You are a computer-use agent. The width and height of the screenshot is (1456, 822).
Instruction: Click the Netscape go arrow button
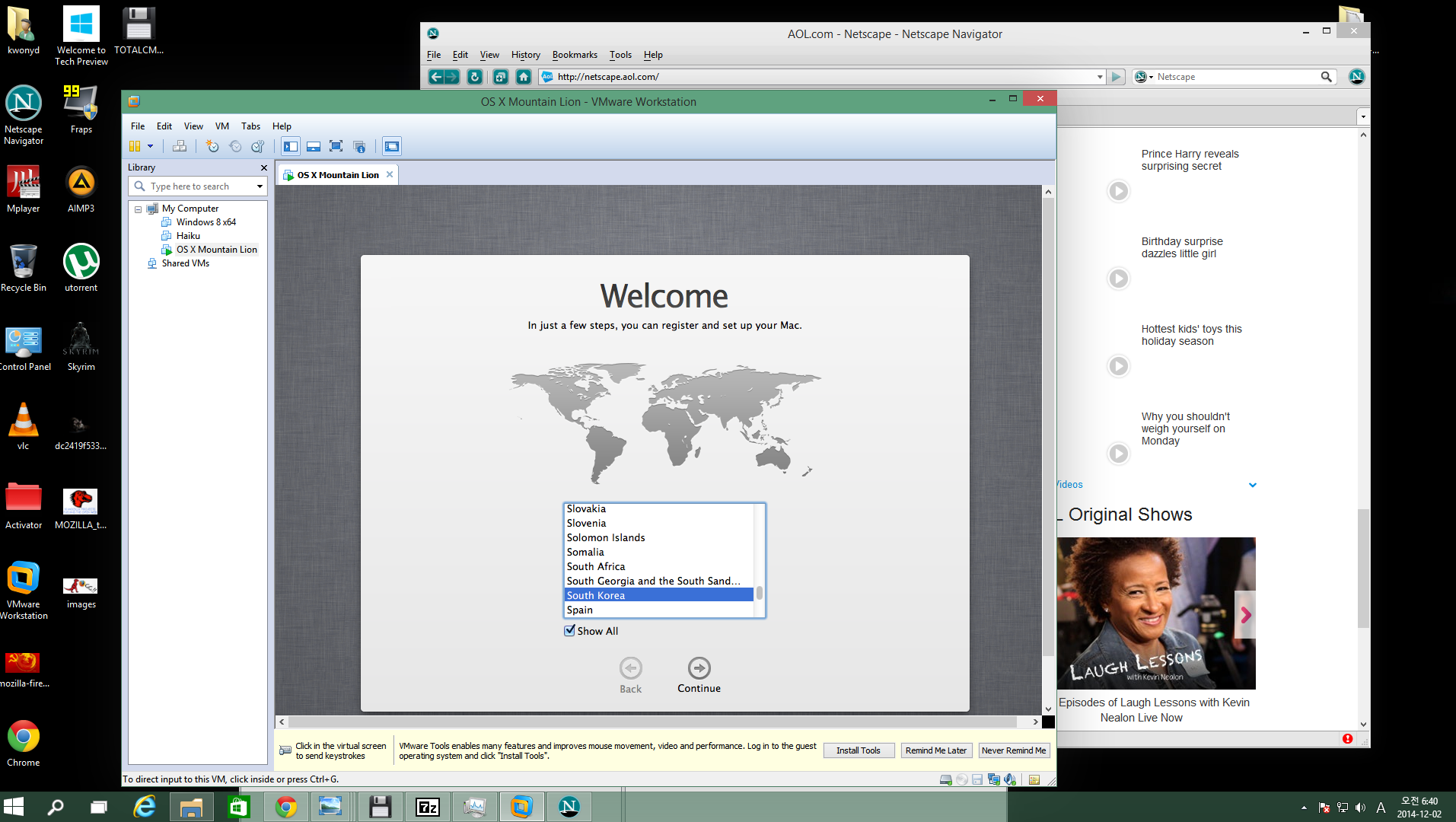(1117, 77)
